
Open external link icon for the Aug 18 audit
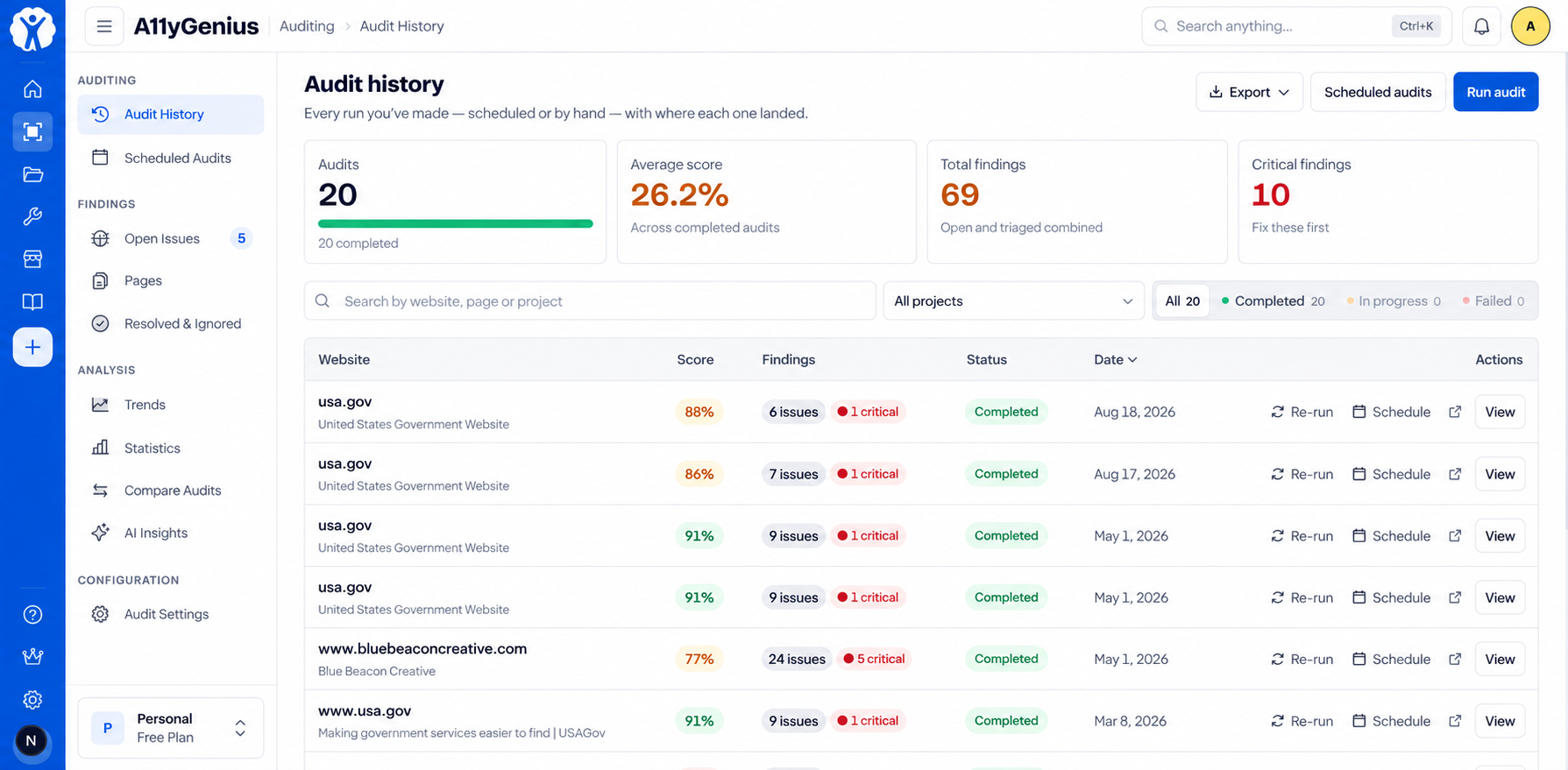[x=1455, y=412]
